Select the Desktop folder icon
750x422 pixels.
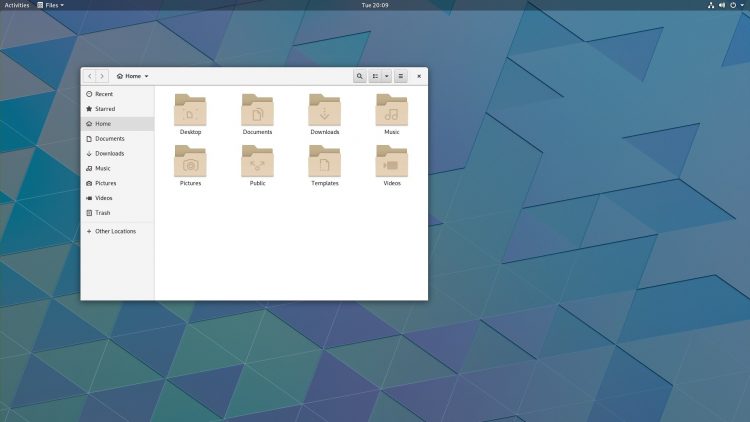coord(190,110)
